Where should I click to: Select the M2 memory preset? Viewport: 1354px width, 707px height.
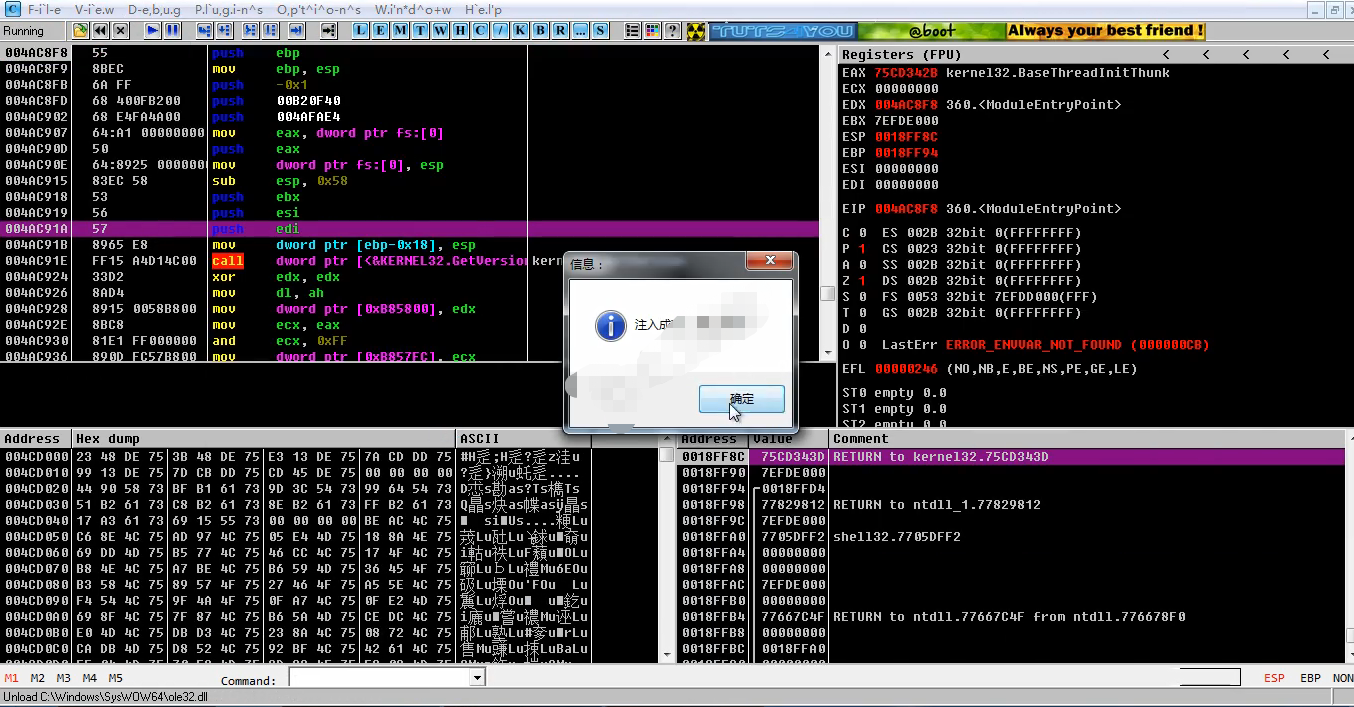pyautogui.click(x=37, y=678)
